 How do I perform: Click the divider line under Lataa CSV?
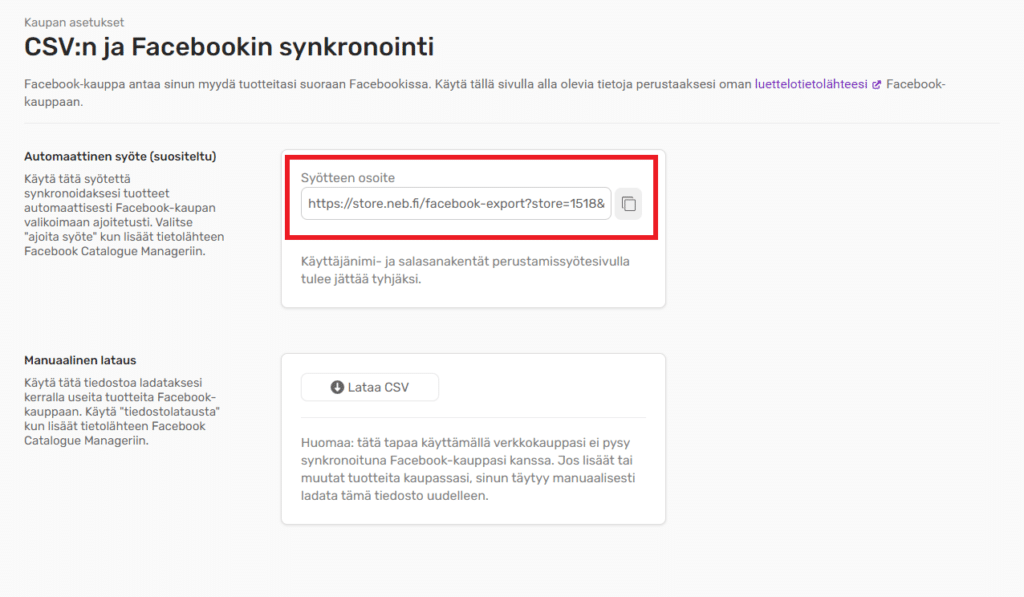(x=473, y=417)
